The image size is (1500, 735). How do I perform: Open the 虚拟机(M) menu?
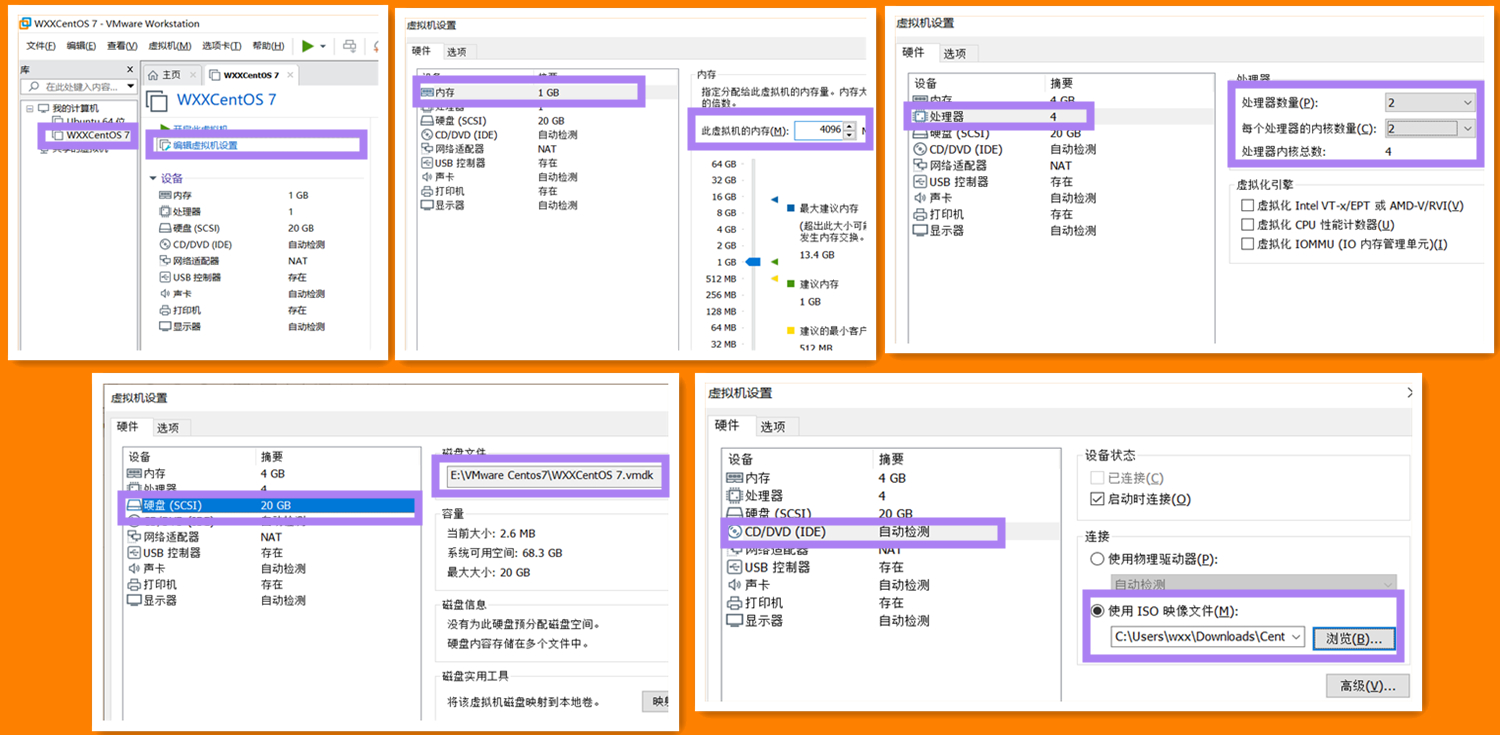pos(169,46)
